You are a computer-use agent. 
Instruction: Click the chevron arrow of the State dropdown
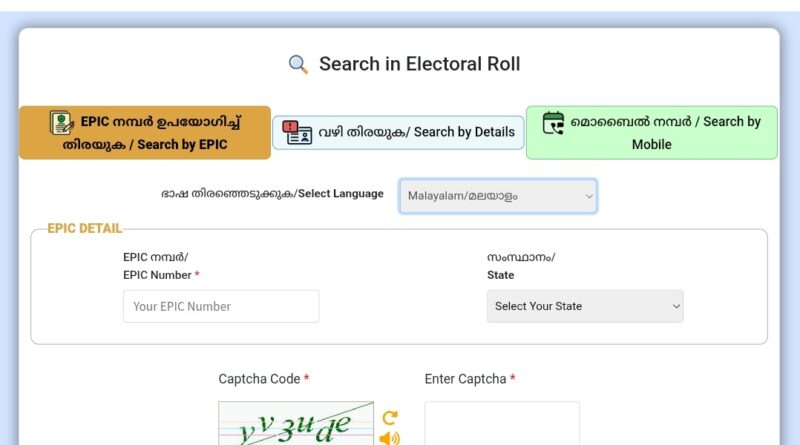[x=676, y=306]
